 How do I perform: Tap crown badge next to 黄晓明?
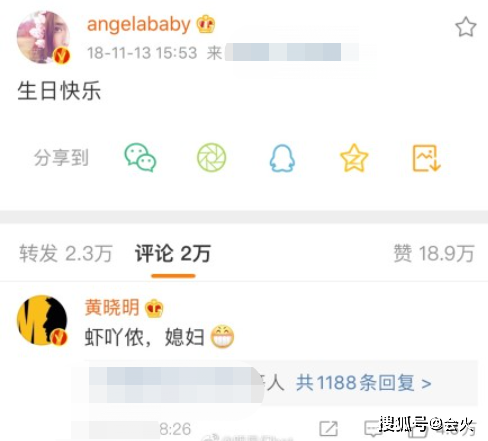point(154,308)
